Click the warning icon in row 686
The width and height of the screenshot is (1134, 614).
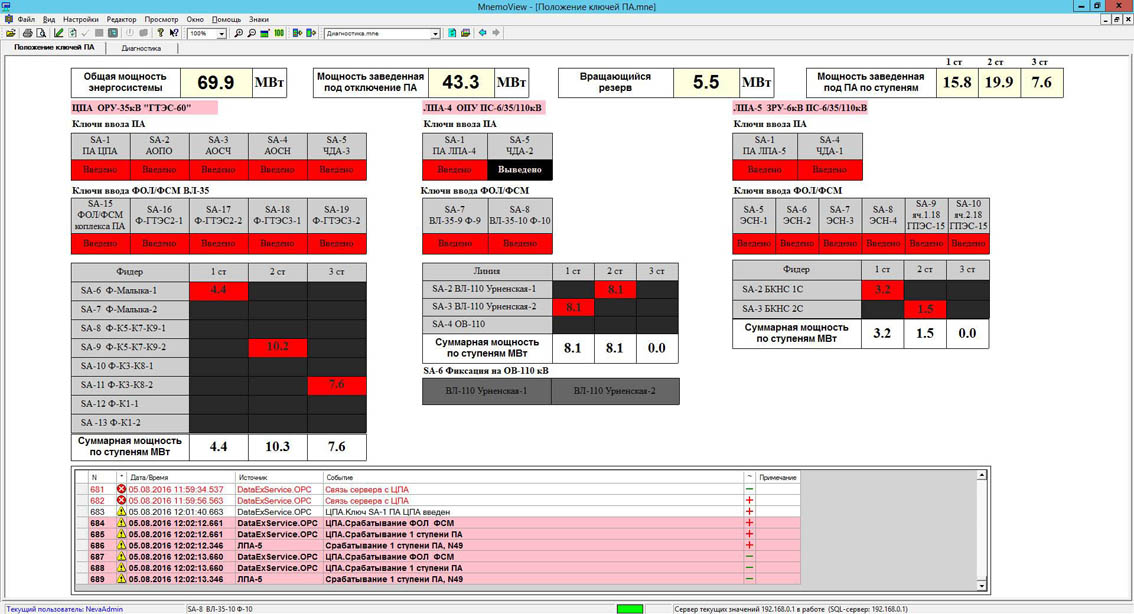tap(122, 545)
